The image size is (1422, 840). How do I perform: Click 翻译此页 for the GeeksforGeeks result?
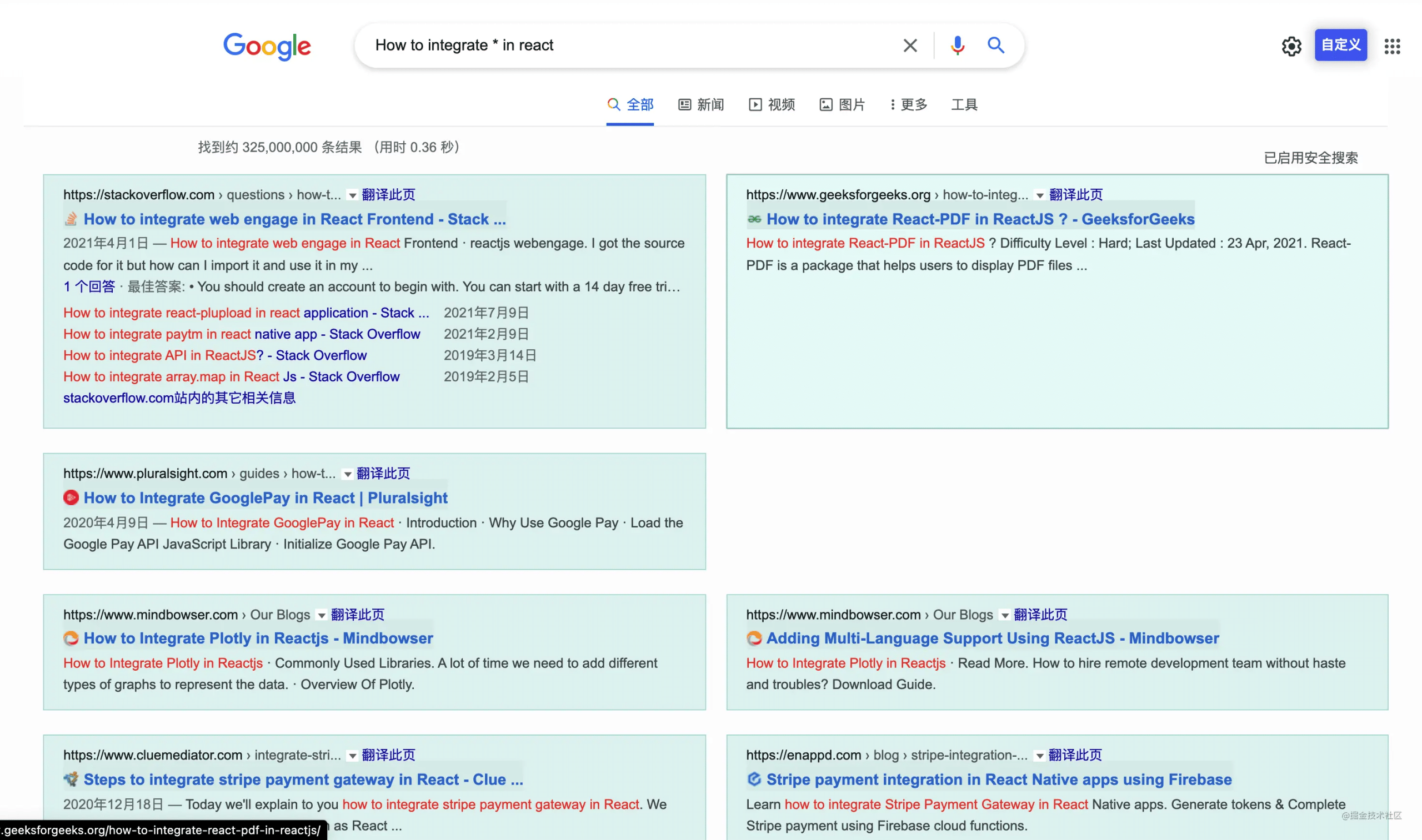[x=1075, y=195]
